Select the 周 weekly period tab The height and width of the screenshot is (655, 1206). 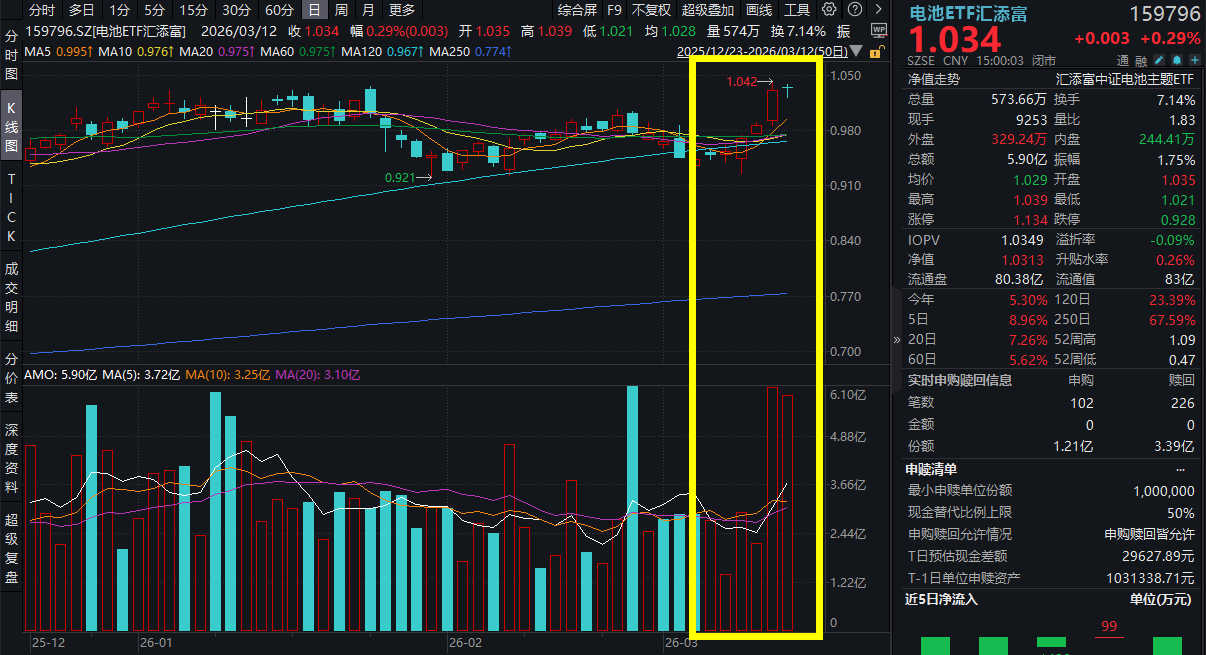click(342, 10)
